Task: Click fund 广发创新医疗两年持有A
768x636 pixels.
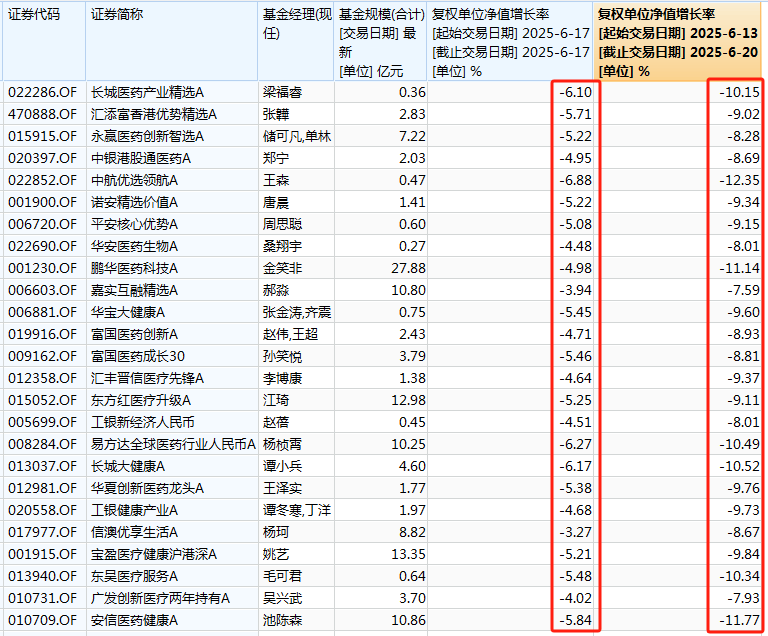Action: tap(160, 599)
